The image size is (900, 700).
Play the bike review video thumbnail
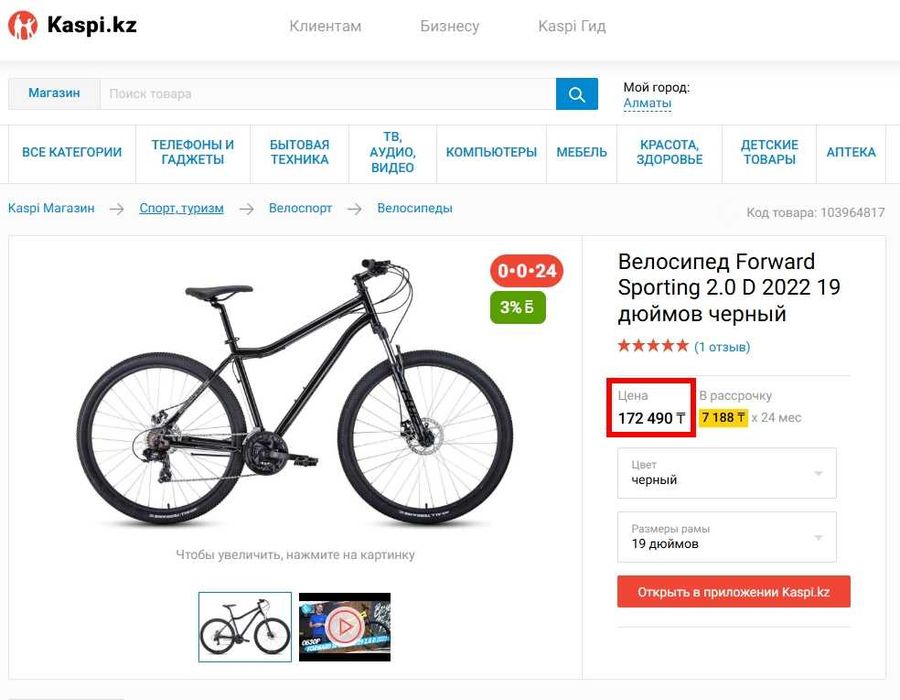[344, 626]
